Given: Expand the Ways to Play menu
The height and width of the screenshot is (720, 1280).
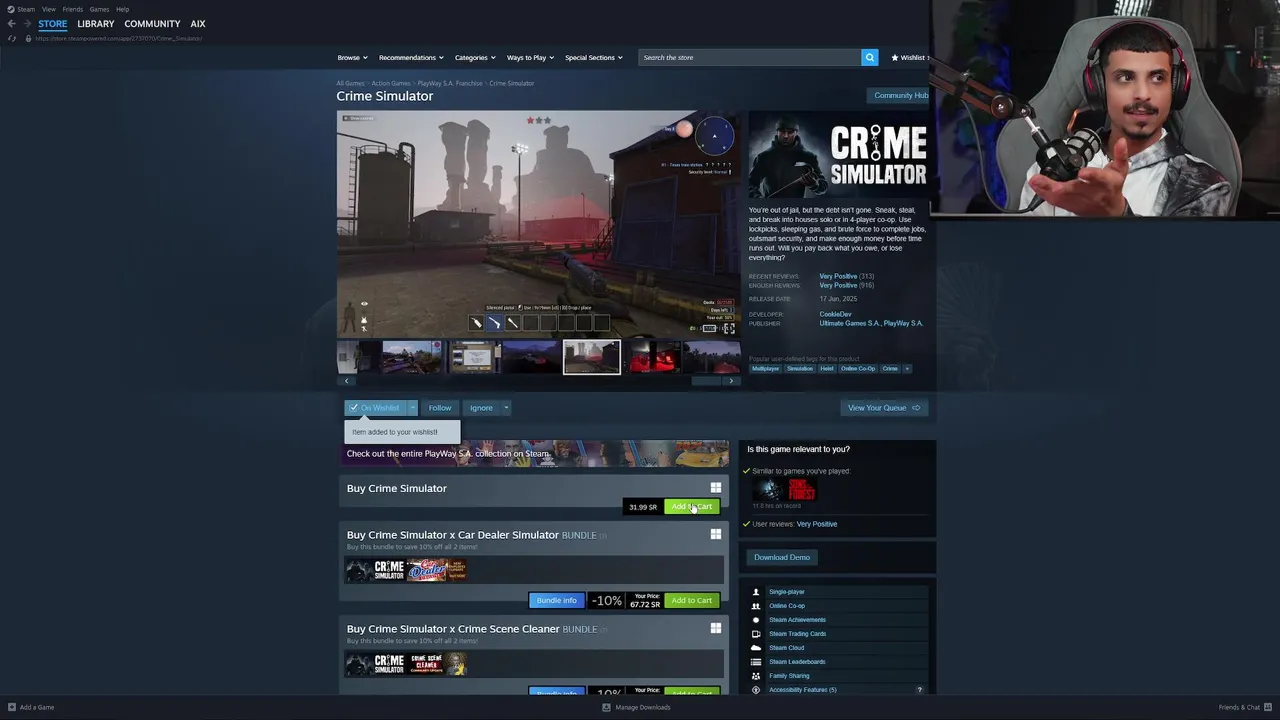Looking at the screenshot, I should pyautogui.click(x=530, y=57).
